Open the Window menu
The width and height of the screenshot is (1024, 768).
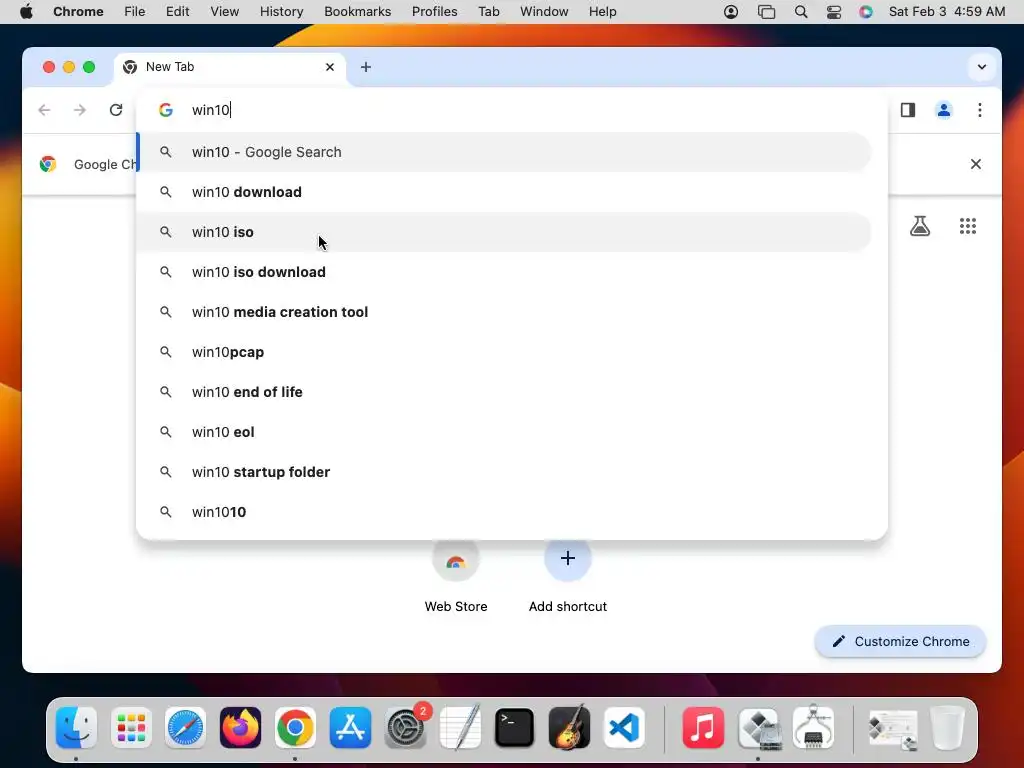coord(544,12)
